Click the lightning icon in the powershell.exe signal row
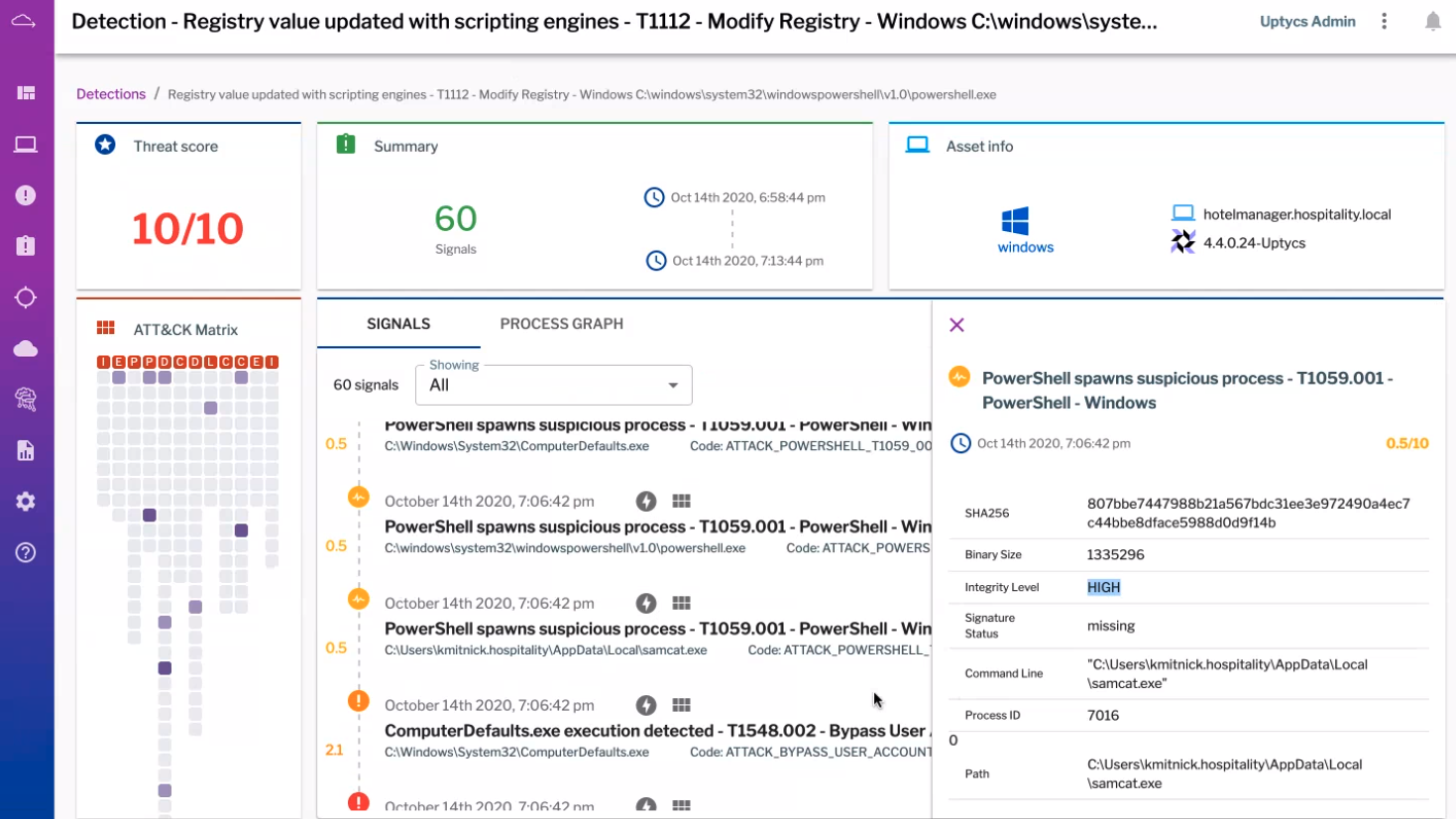Screen dimensions: 1456x819 pyautogui.click(x=646, y=502)
